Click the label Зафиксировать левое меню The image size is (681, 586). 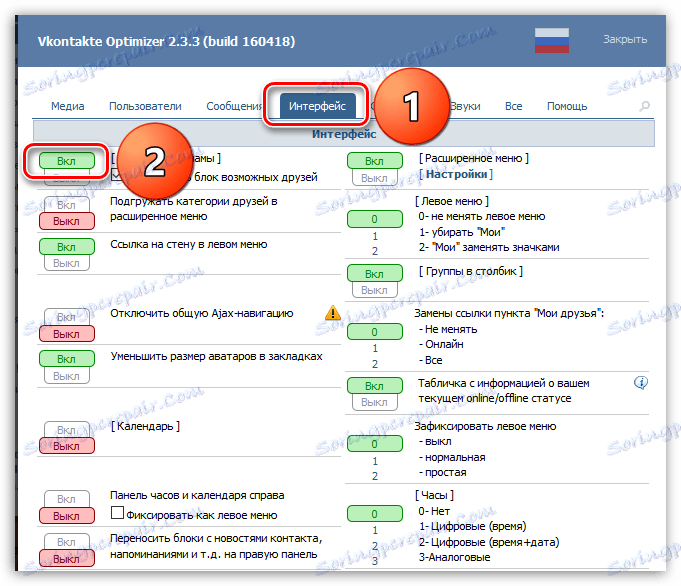[x=485, y=426]
